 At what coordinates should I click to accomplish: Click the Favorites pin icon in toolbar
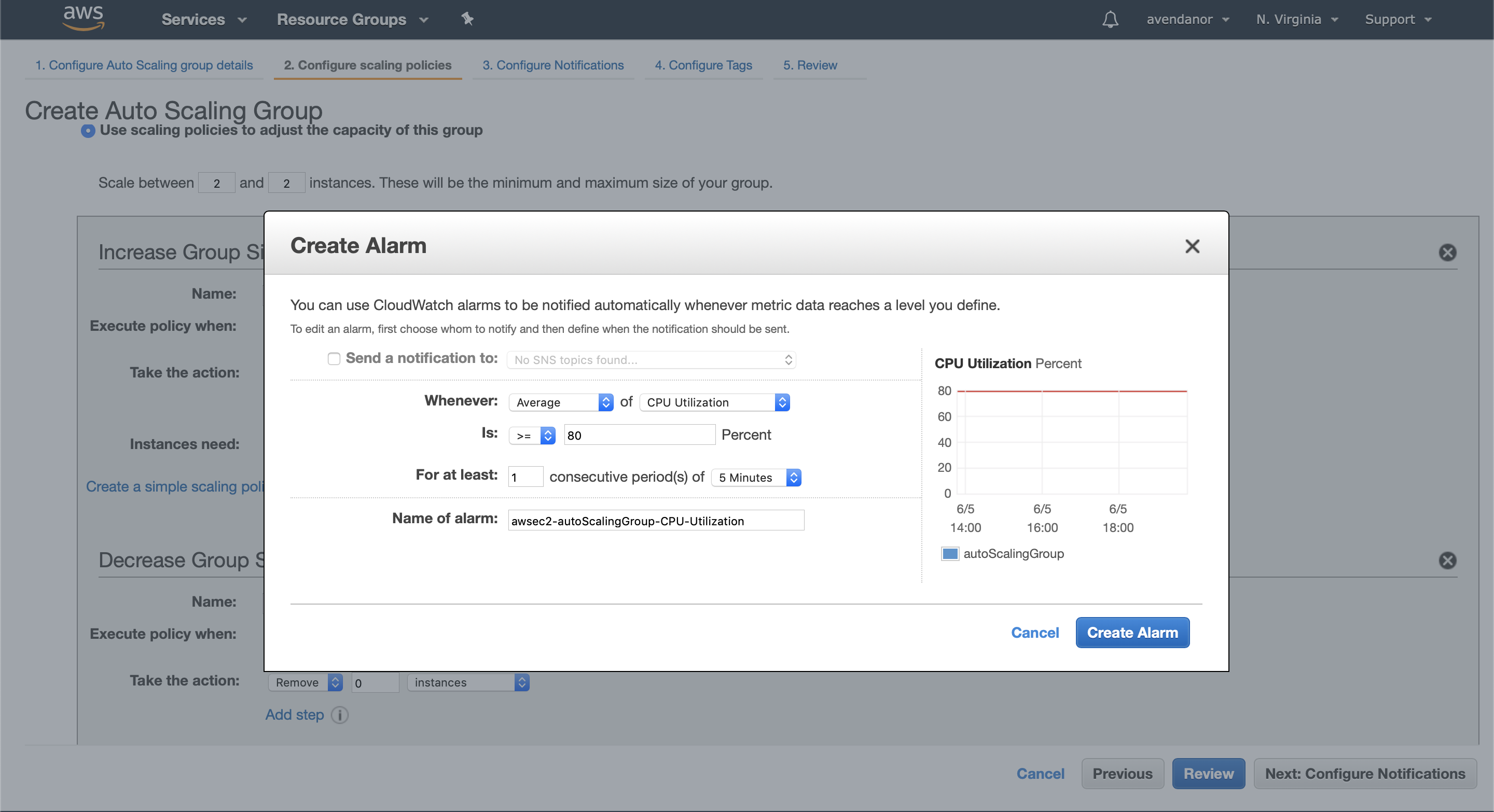pyautogui.click(x=466, y=18)
